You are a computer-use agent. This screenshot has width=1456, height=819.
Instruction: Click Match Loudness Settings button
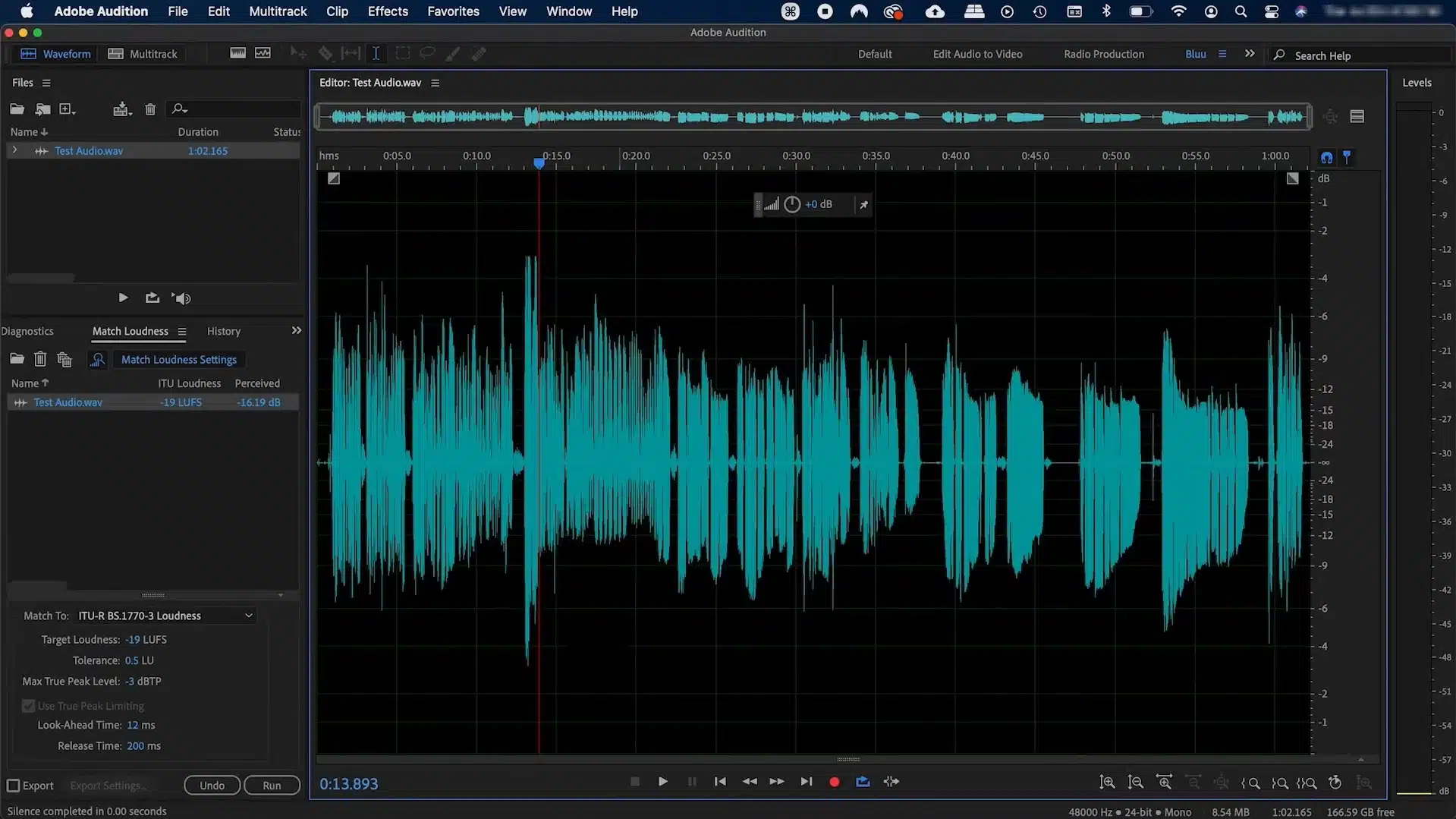point(179,360)
